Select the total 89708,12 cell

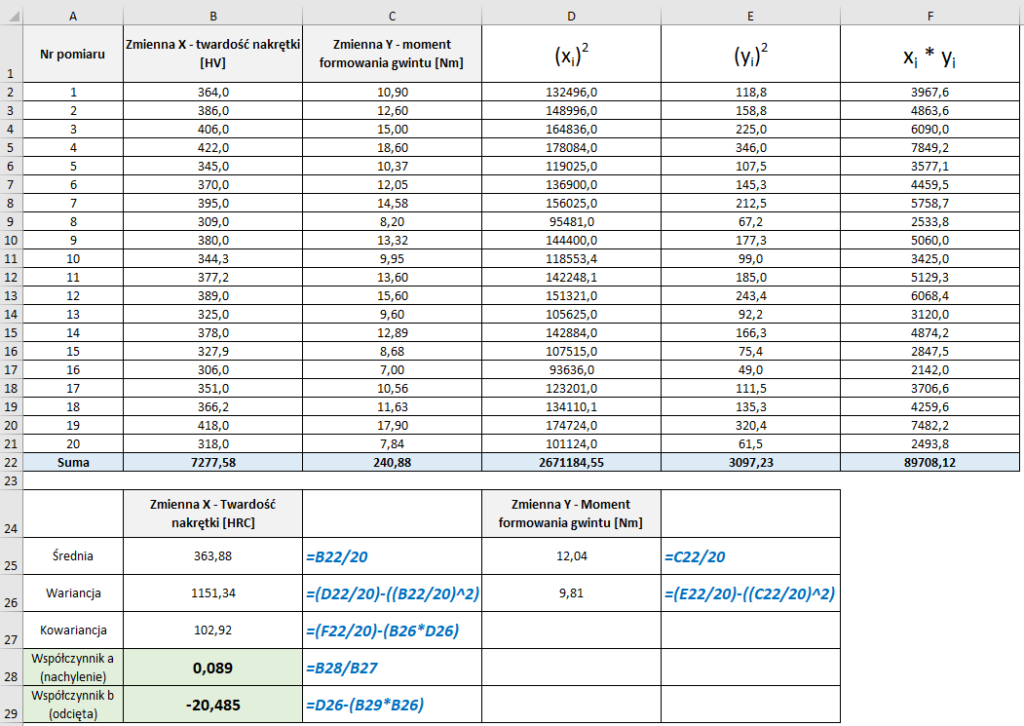pos(931,464)
